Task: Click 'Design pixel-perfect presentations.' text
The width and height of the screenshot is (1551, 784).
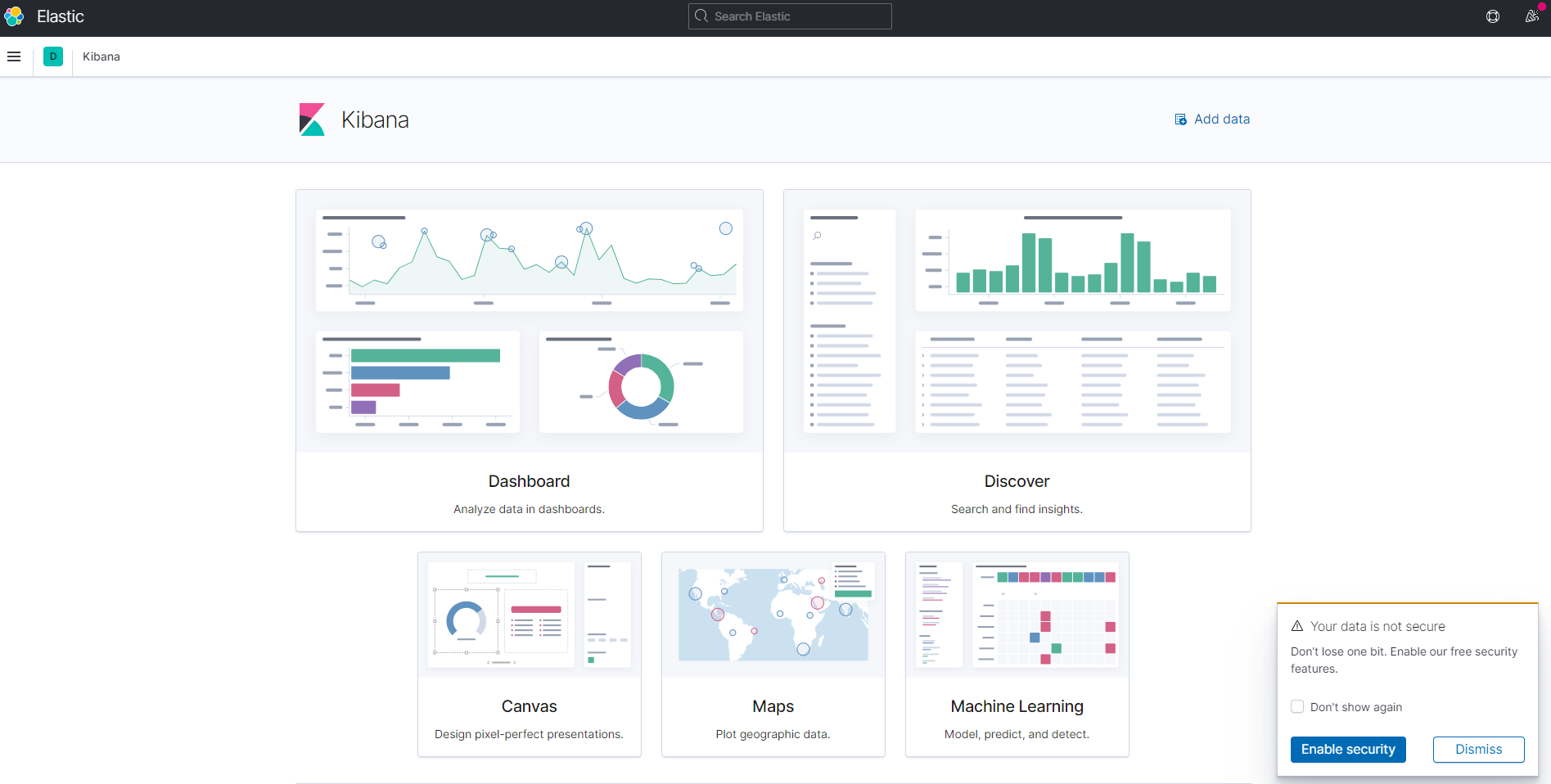Action: [x=529, y=734]
